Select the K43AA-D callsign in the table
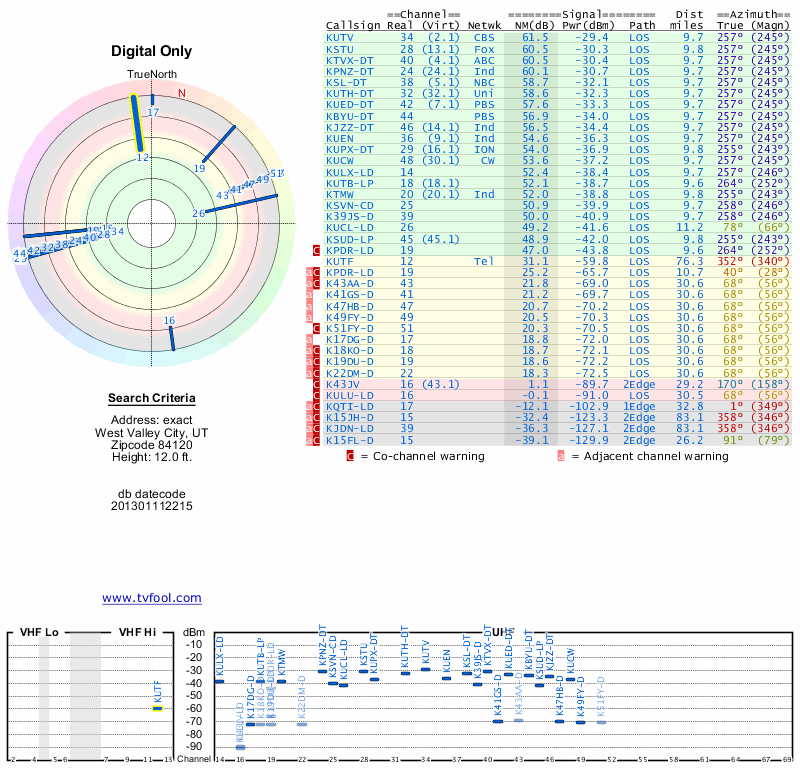Screen dimensions: 800x768 350,283
